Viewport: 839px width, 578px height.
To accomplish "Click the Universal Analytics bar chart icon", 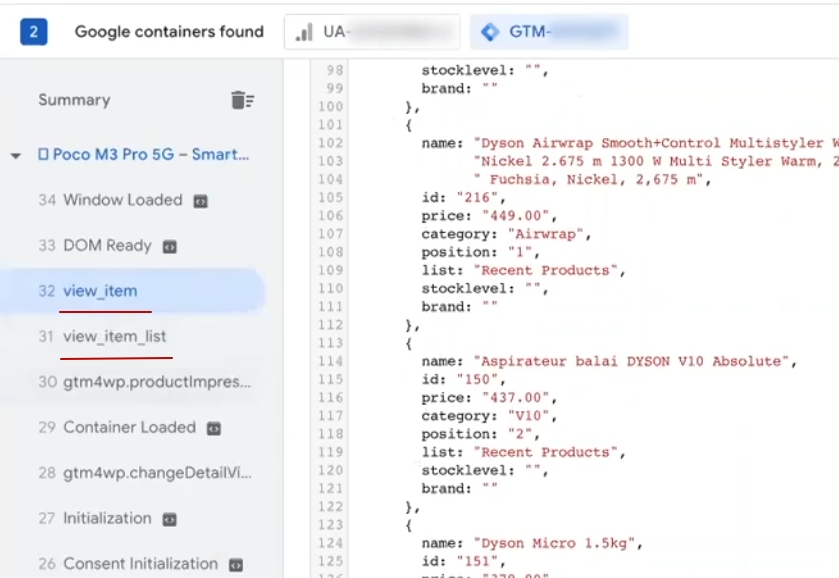I will (304, 32).
